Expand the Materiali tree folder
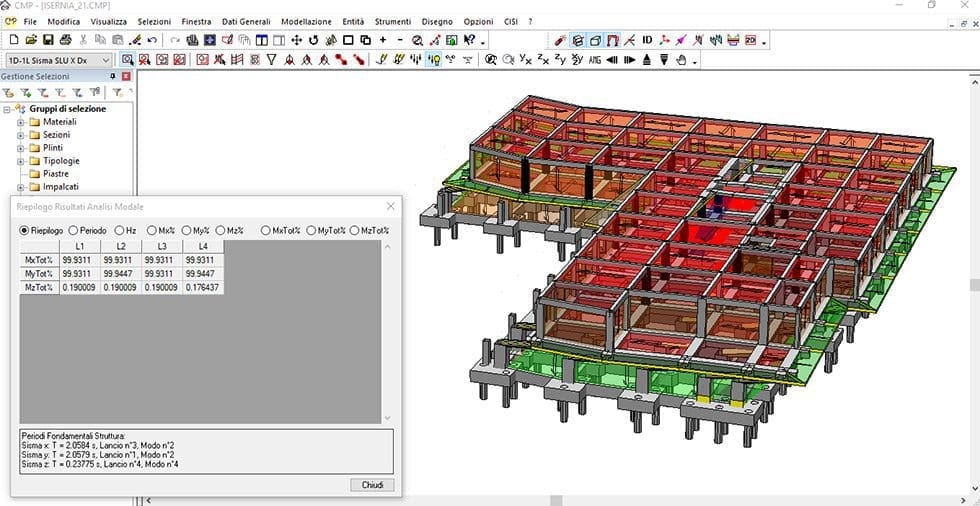This screenshot has width=980, height=506. click(20, 122)
